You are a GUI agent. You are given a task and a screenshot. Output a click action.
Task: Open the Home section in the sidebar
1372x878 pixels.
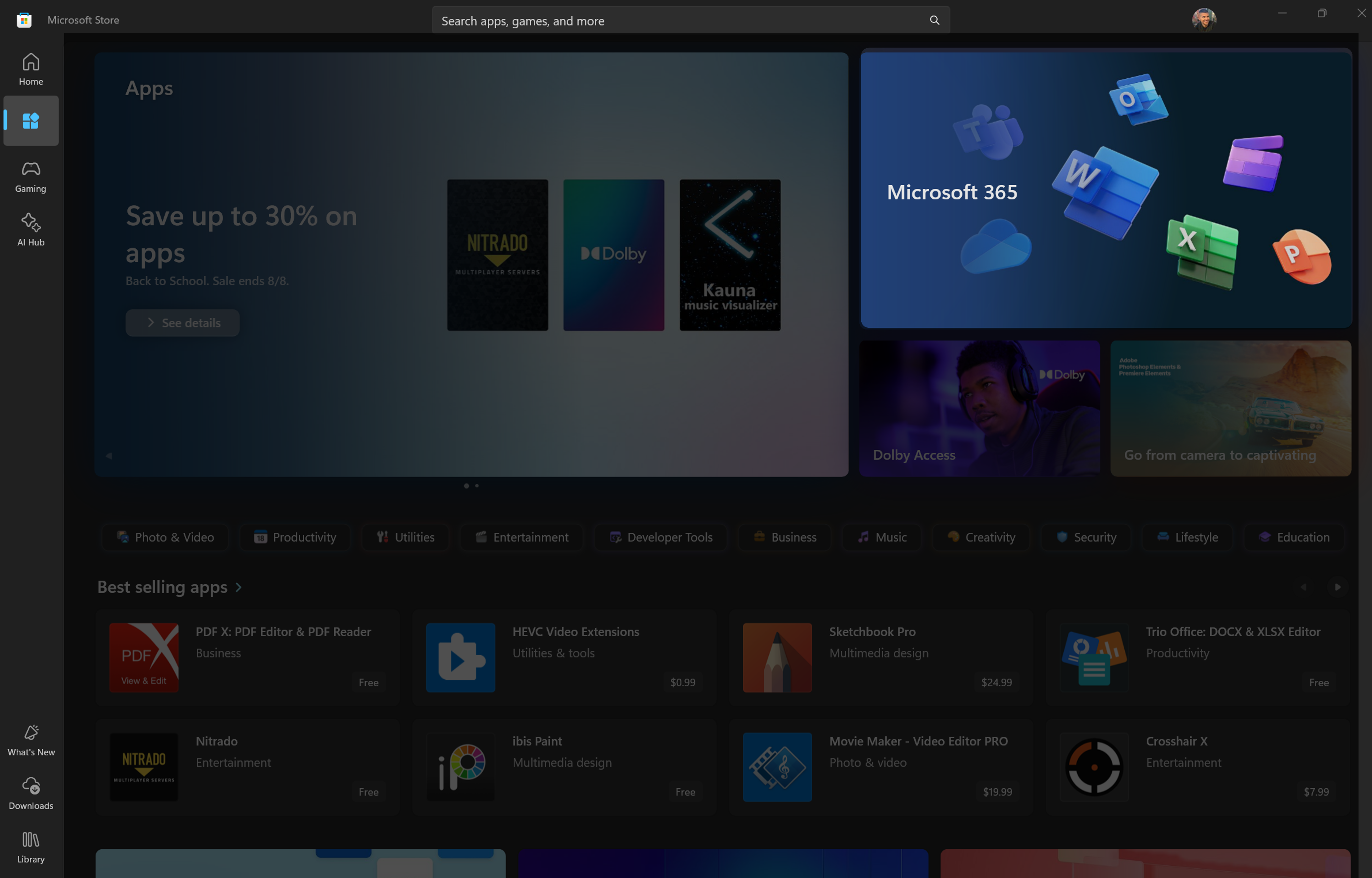pos(30,68)
